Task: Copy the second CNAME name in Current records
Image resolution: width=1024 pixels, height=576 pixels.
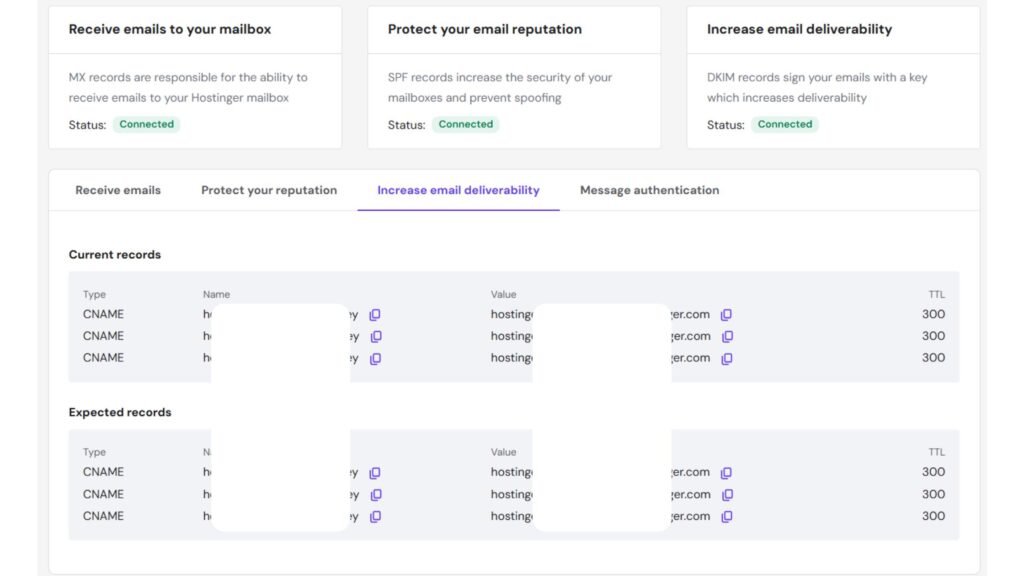Action: point(375,336)
